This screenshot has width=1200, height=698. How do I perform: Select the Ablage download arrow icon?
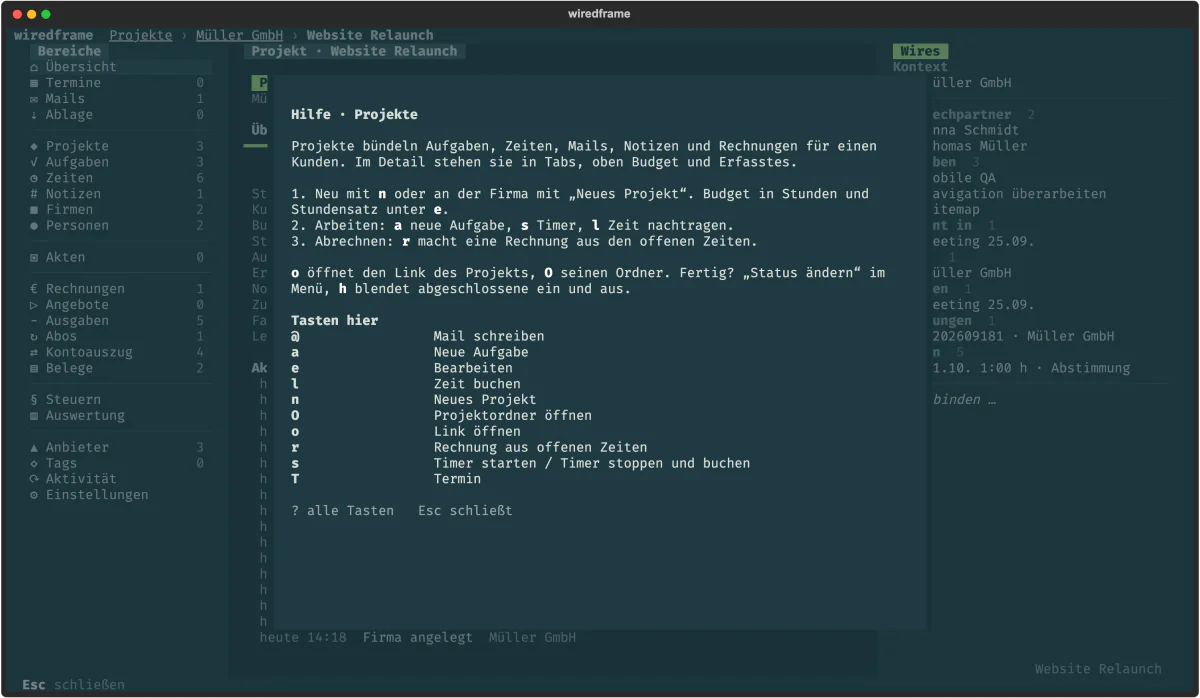(35, 115)
